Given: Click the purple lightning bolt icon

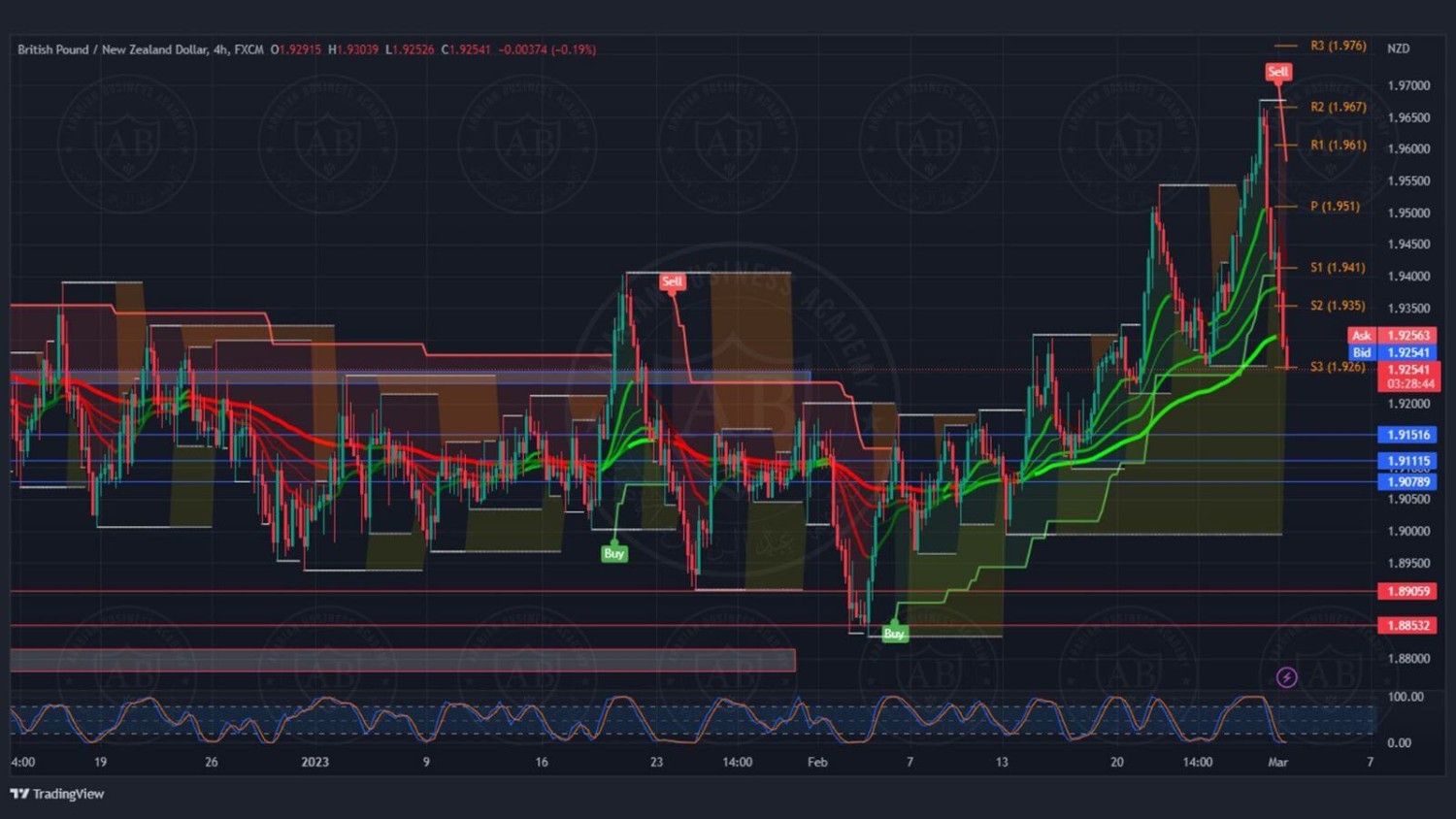Looking at the screenshot, I should [x=1287, y=677].
